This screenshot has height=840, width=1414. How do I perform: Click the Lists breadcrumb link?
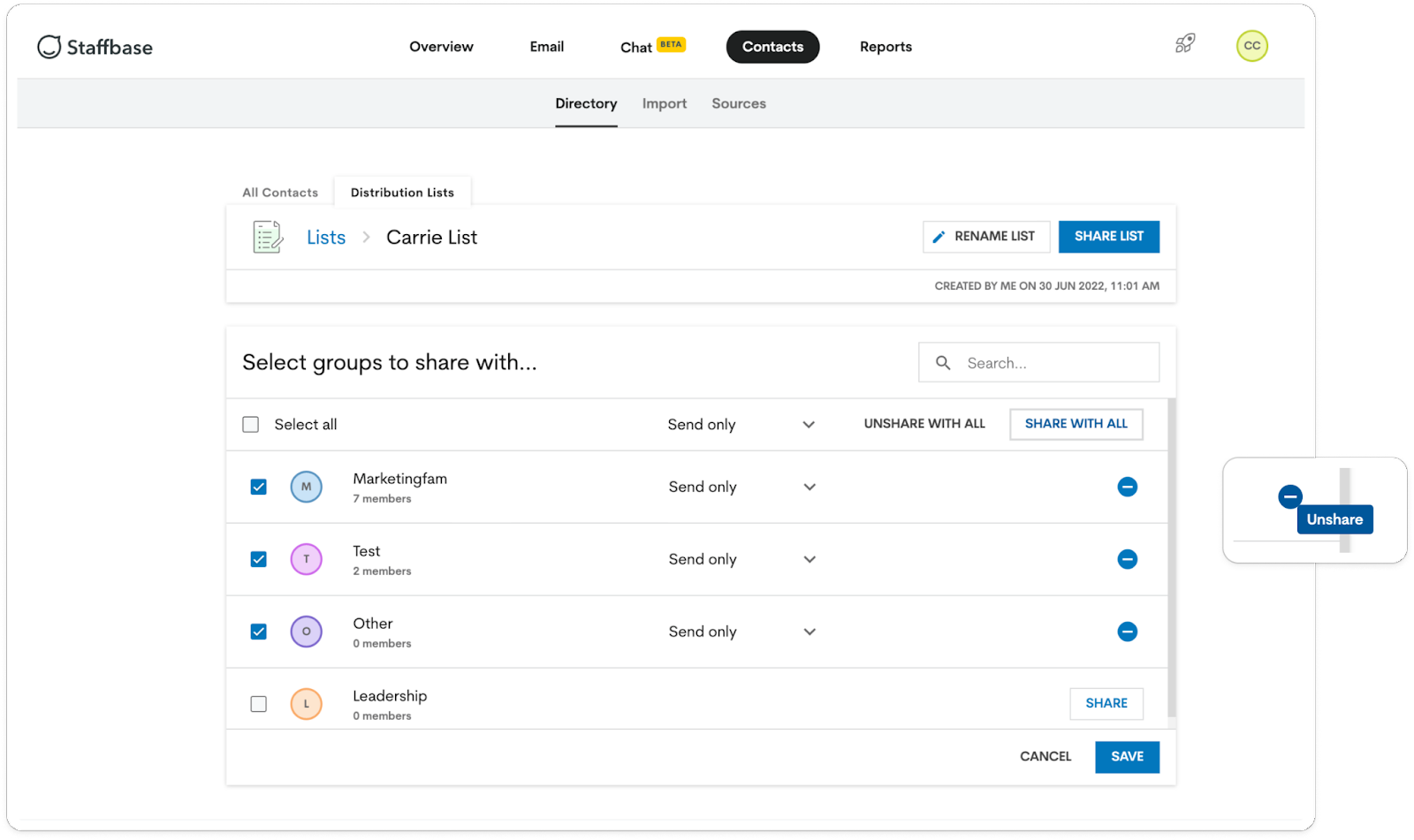click(x=326, y=238)
